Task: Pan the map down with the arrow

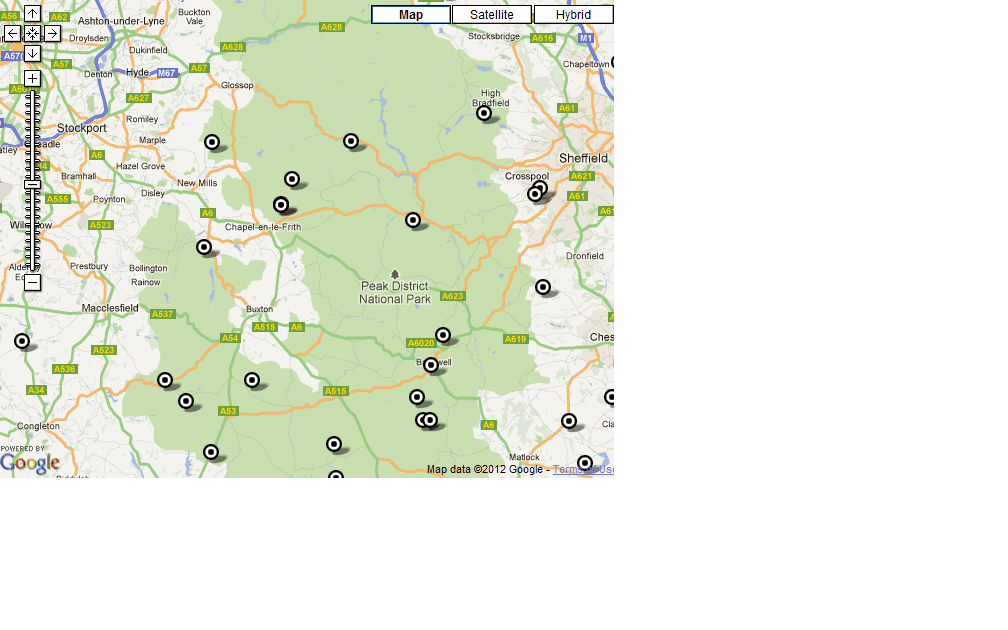Action: coord(32,53)
